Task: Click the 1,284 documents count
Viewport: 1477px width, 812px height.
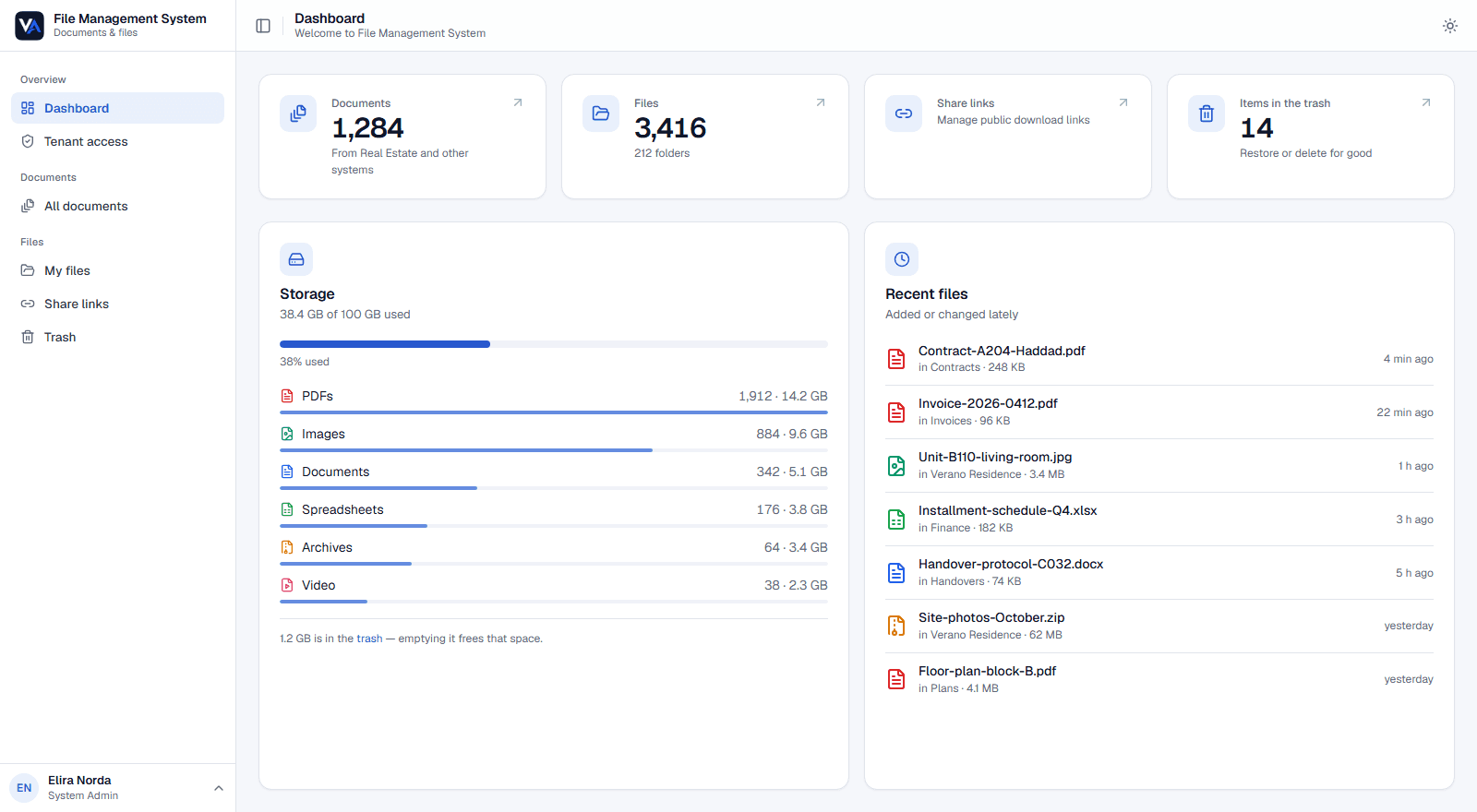Action: point(367,128)
